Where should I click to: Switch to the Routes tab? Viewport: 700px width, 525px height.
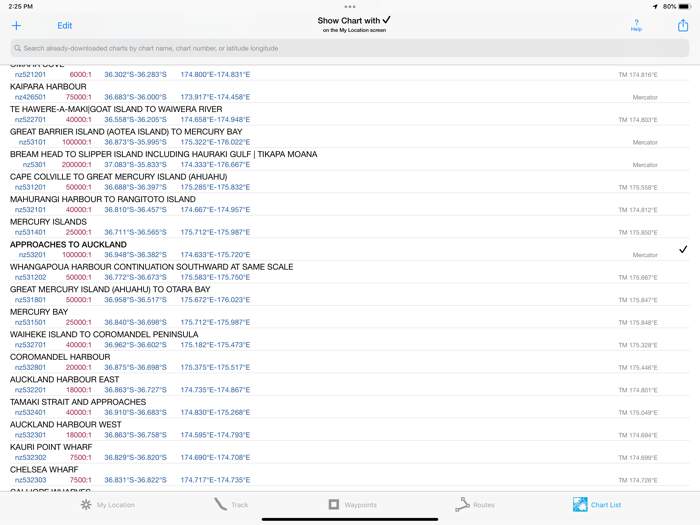click(475, 505)
